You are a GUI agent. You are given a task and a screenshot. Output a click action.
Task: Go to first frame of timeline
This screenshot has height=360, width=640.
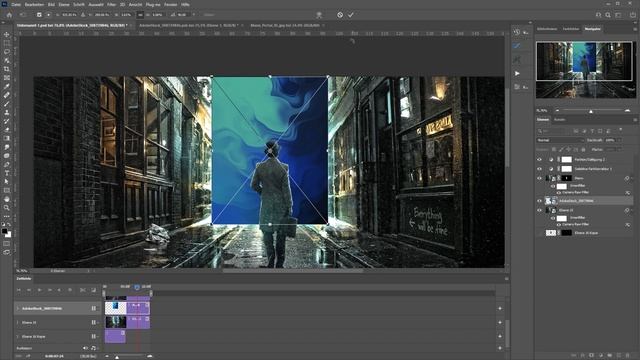point(18,290)
